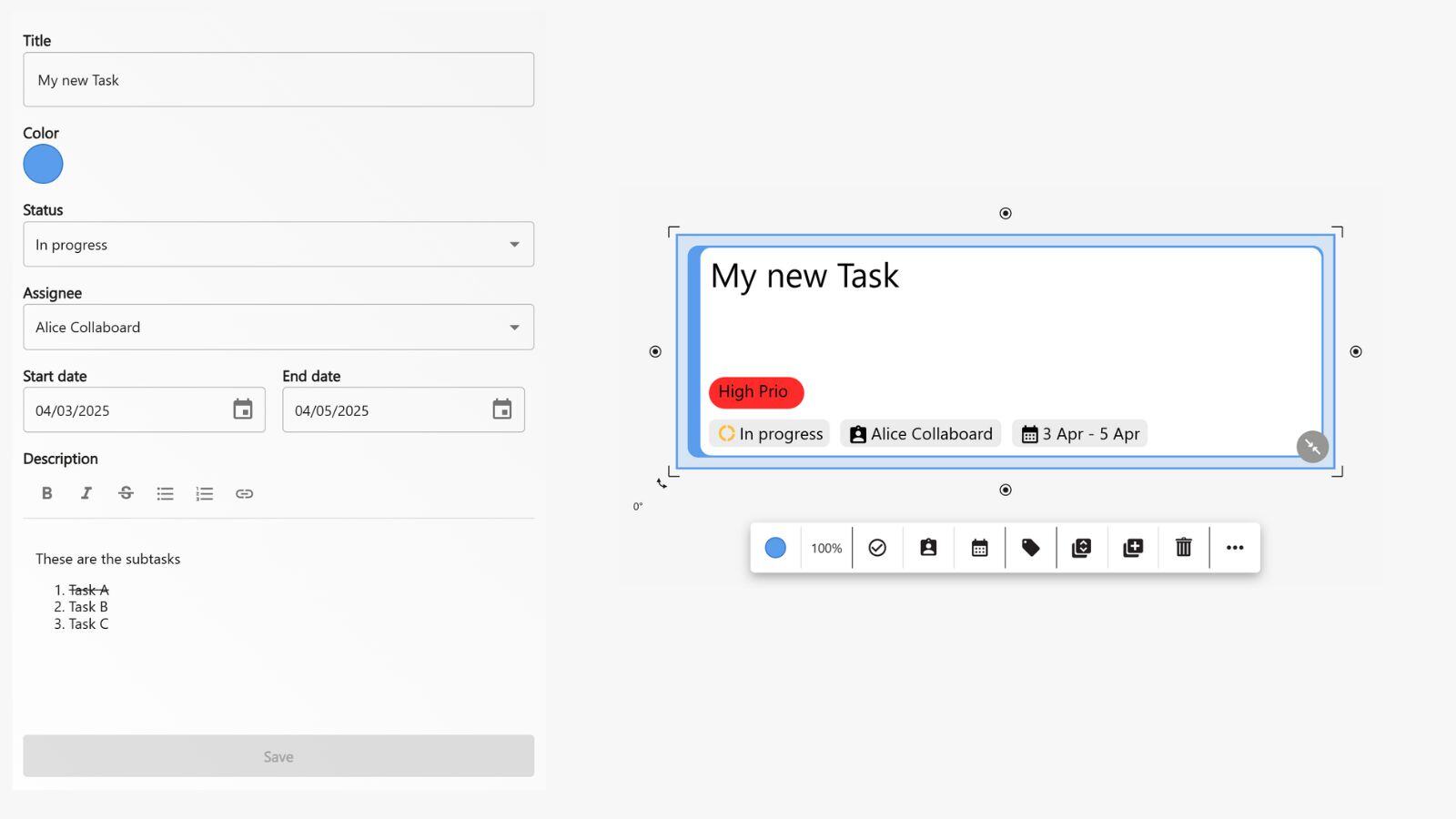Insert a numbered list in the description
This screenshot has height=819, width=1456.
pos(204,492)
